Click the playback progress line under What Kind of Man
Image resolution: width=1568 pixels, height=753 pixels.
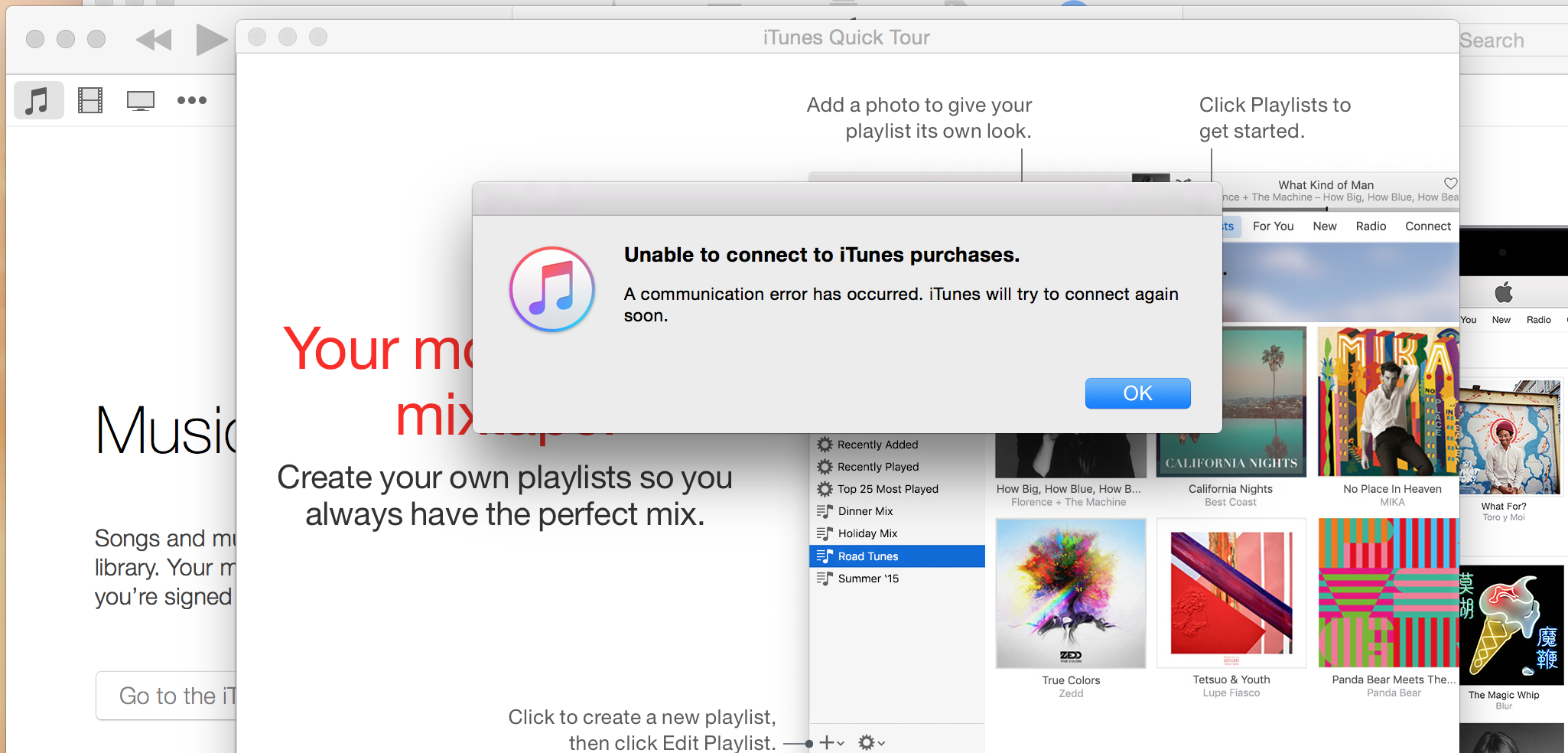[1341, 208]
